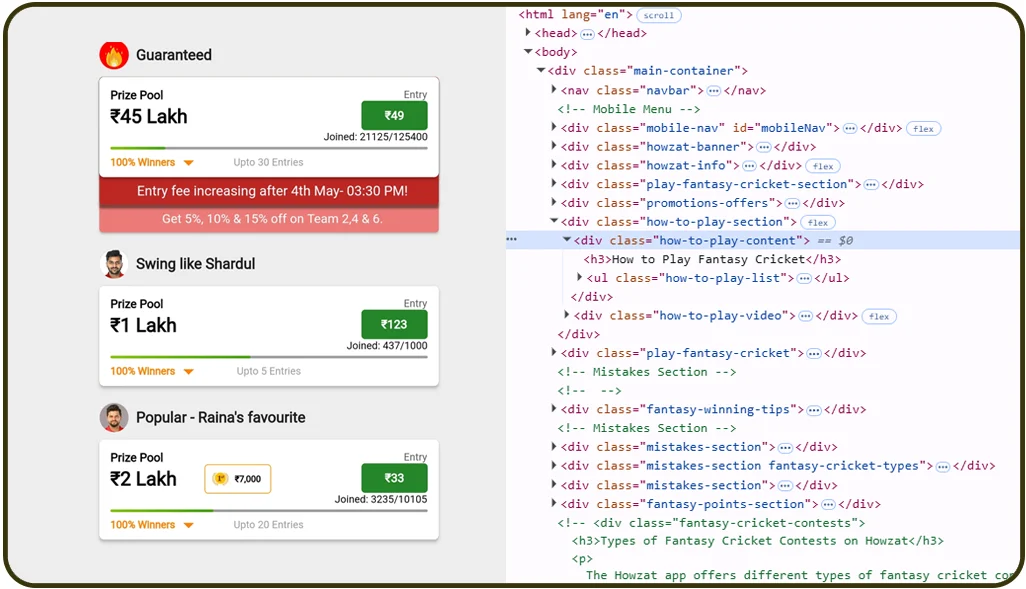This screenshot has width=1026, height=589.
Task: Click the flex badge next to mobile-nav div
Action: 923,128
